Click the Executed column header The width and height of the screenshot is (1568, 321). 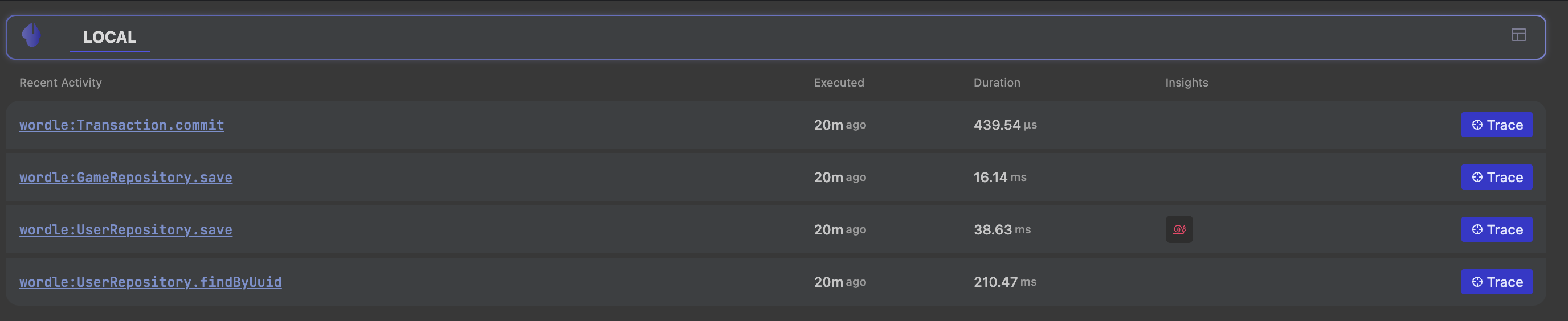(x=839, y=83)
